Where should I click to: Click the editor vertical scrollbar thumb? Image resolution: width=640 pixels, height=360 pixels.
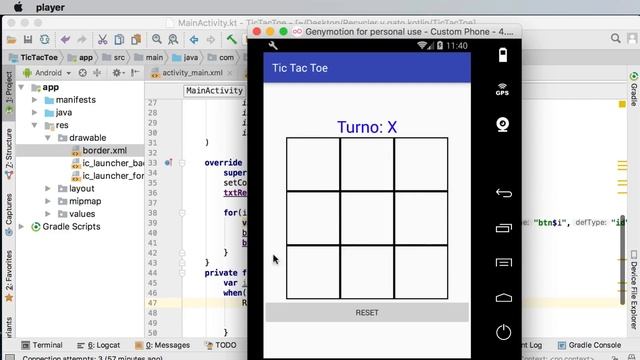(x=622, y=260)
